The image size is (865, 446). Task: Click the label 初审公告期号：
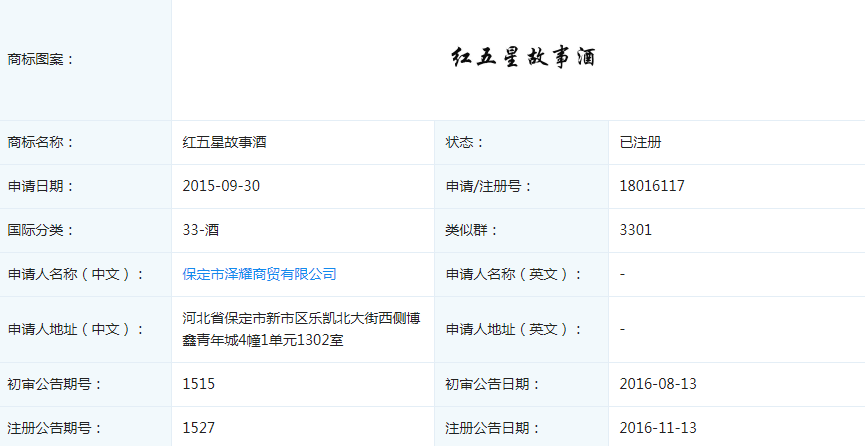[x=55, y=384]
